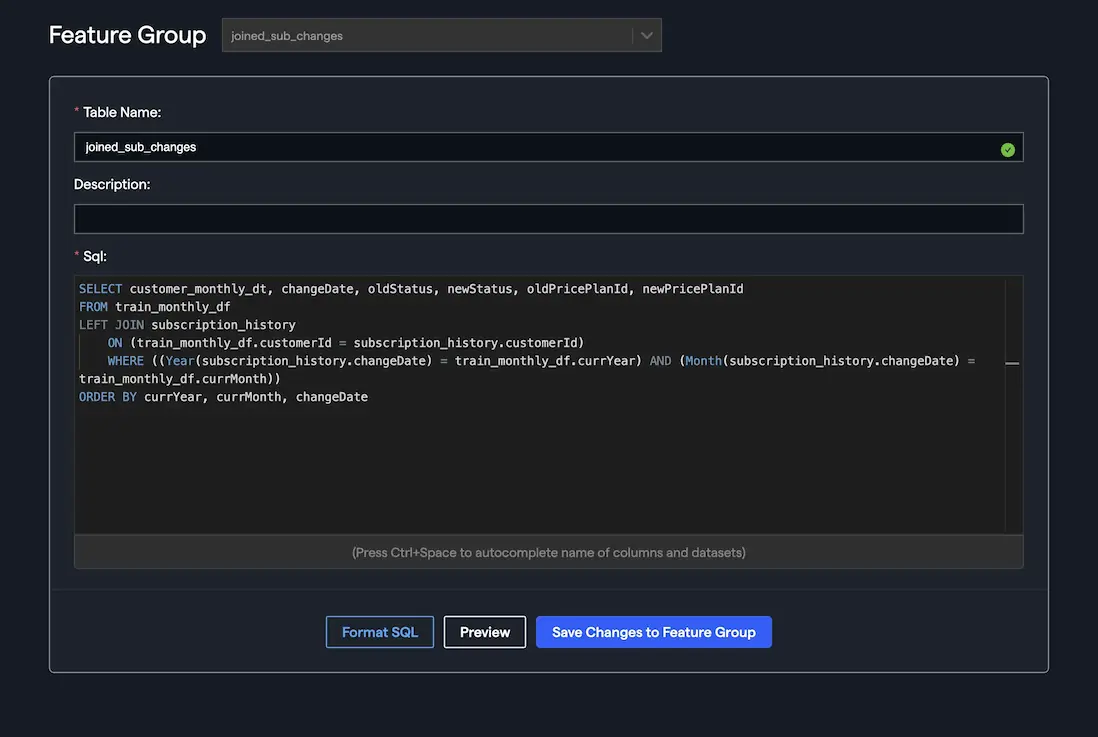Screen dimensions: 1098x737
Task: Click the LEFT JOIN subscription_history line
Action: 187,325
